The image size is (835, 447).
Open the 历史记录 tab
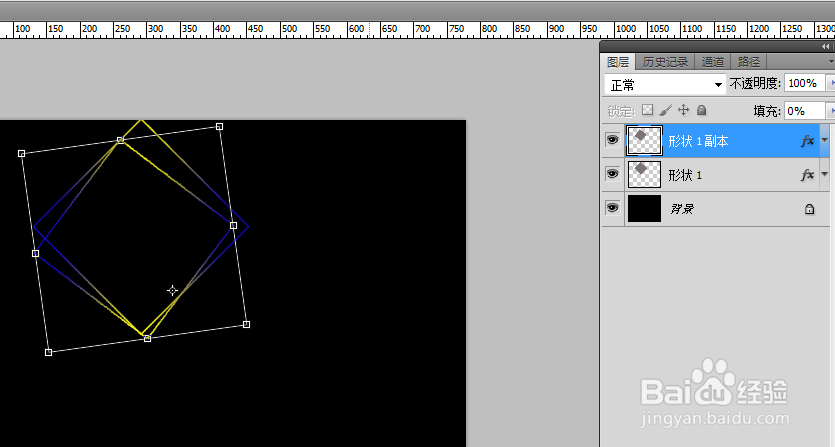pyautogui.click(x=665, y=62)
